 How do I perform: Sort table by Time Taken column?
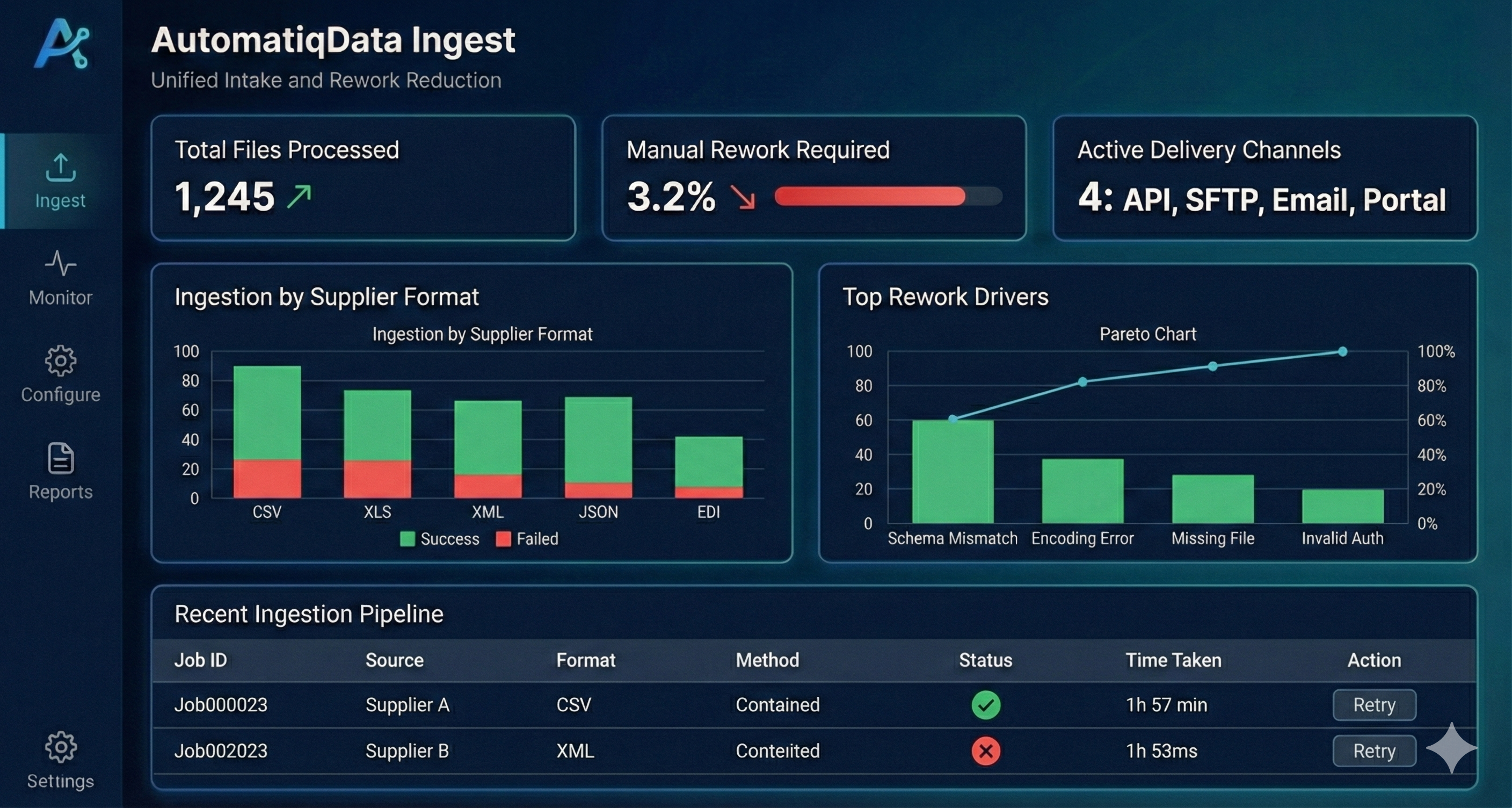click(x=1173, y=660)
